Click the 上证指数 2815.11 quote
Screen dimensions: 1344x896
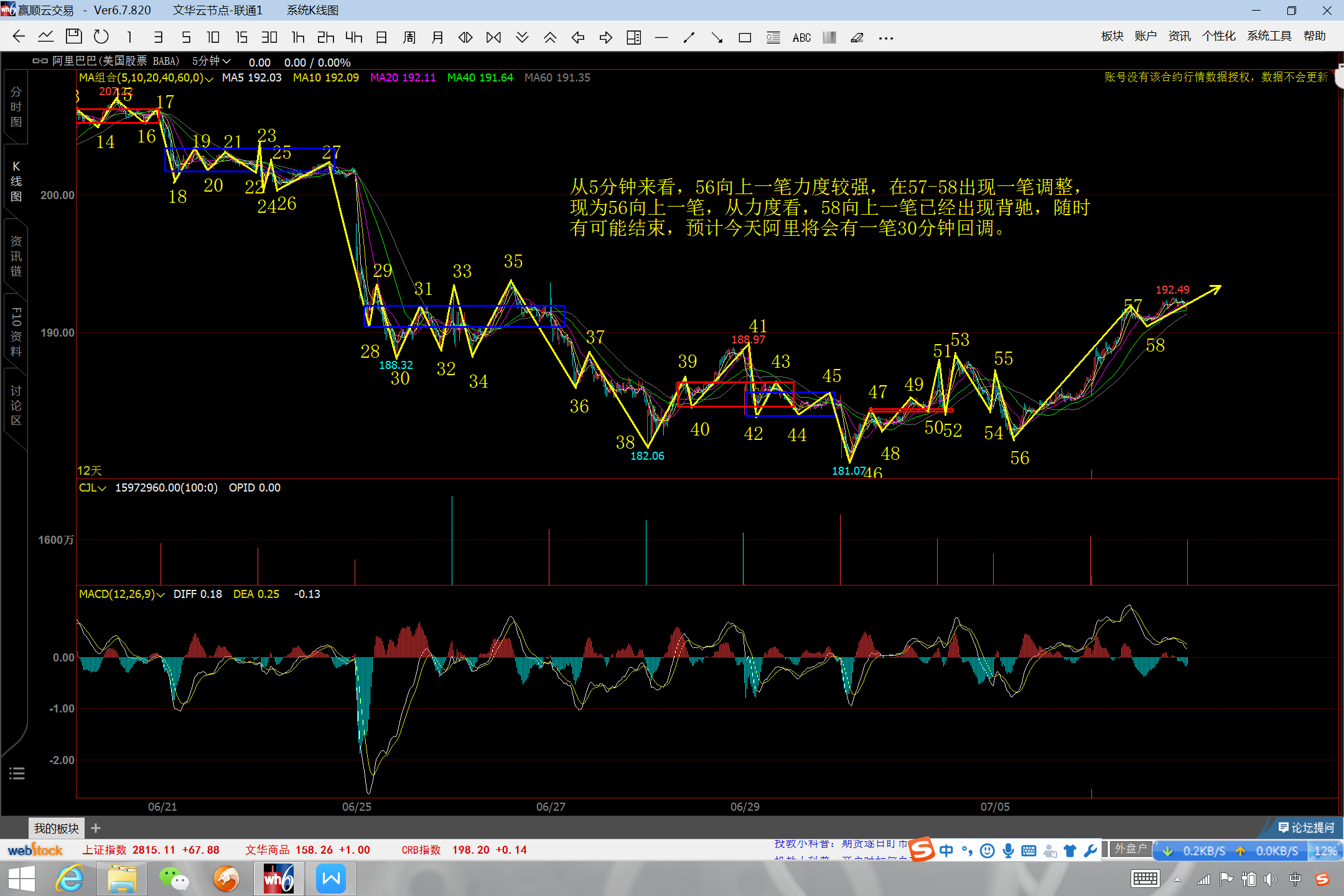click(x=151, y=850)
